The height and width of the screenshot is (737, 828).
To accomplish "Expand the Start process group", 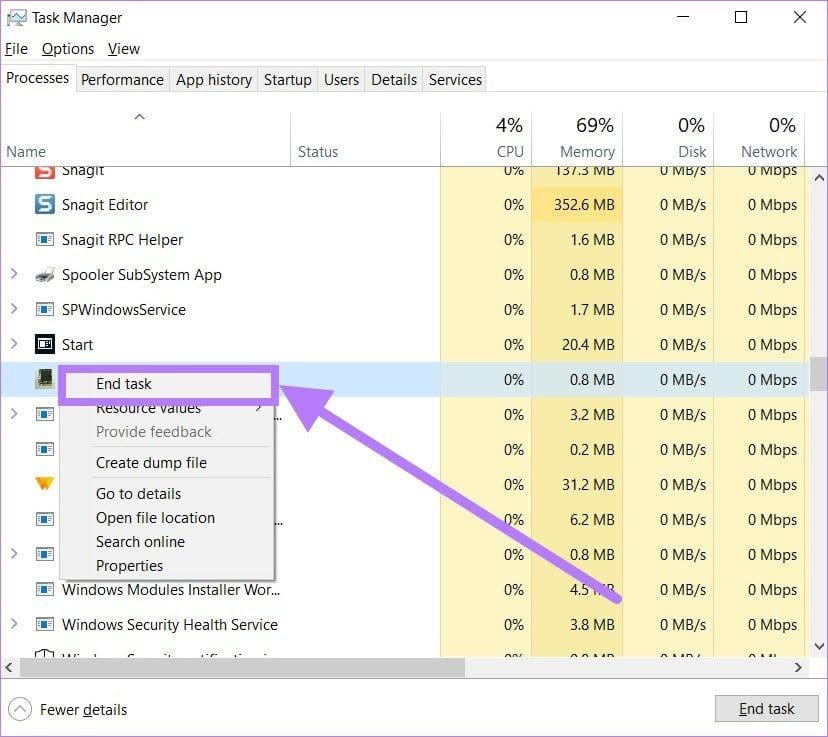I will tap(14, 344).
